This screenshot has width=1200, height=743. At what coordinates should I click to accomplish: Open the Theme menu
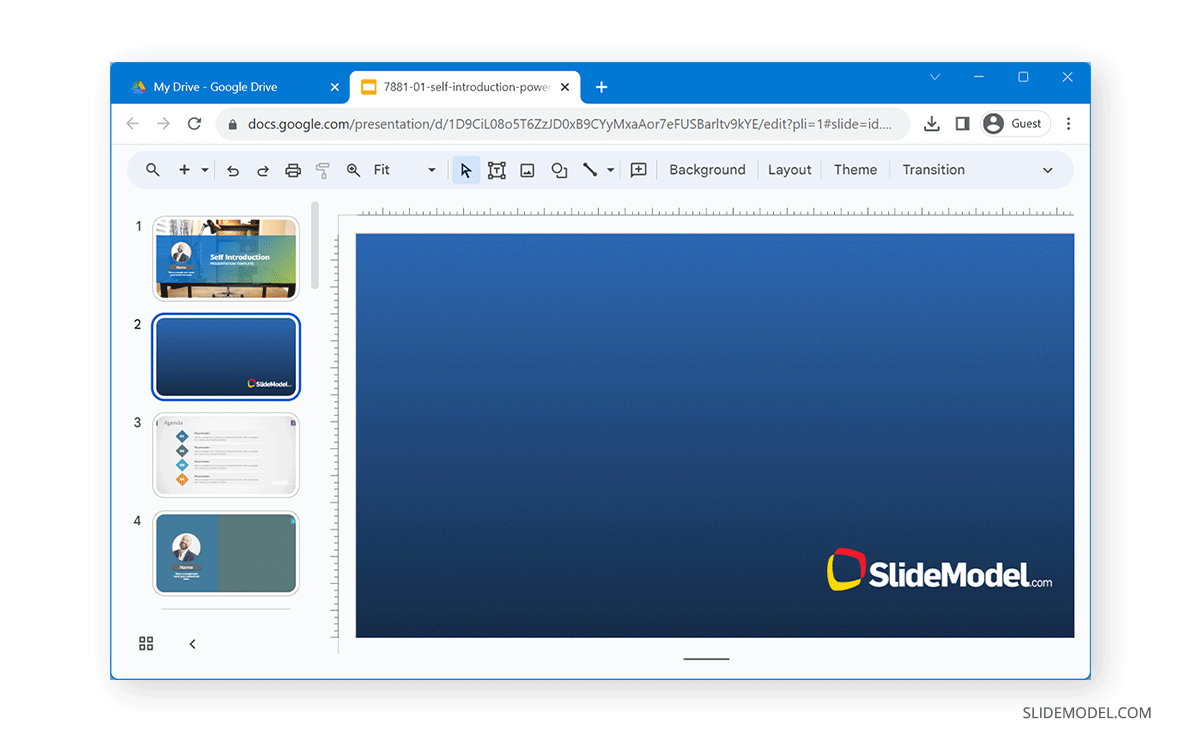(855, 169)
